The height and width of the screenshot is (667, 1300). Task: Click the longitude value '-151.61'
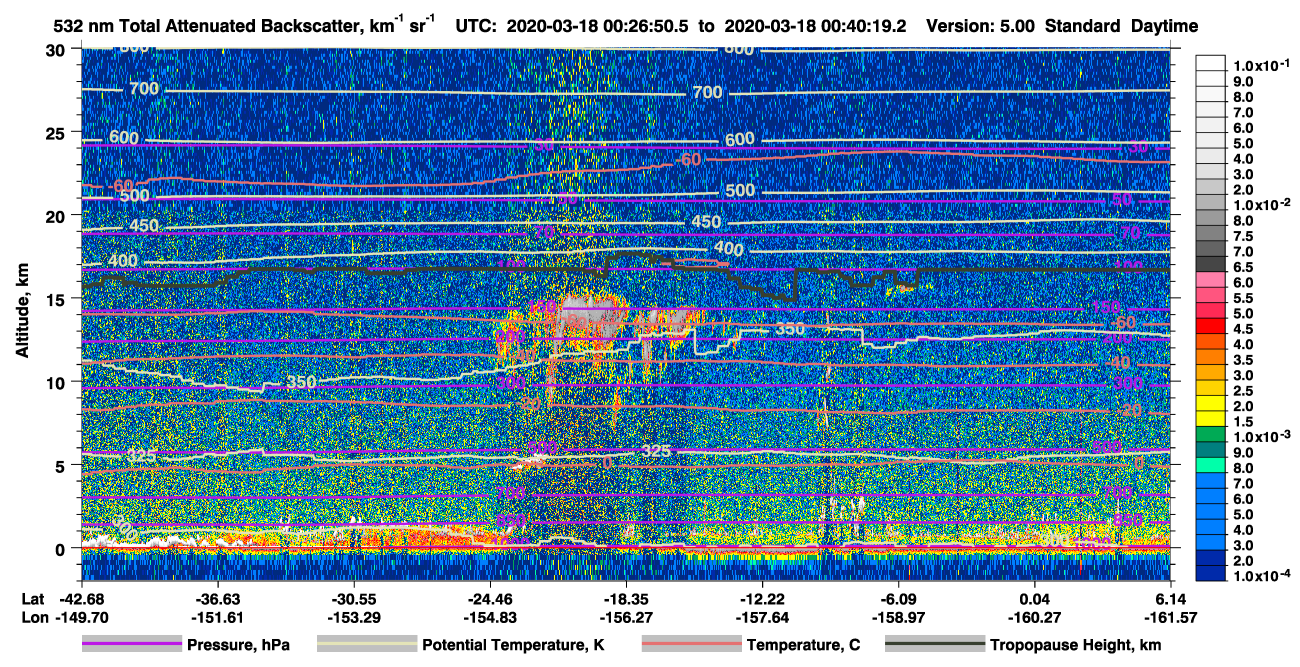pos(217,617)
